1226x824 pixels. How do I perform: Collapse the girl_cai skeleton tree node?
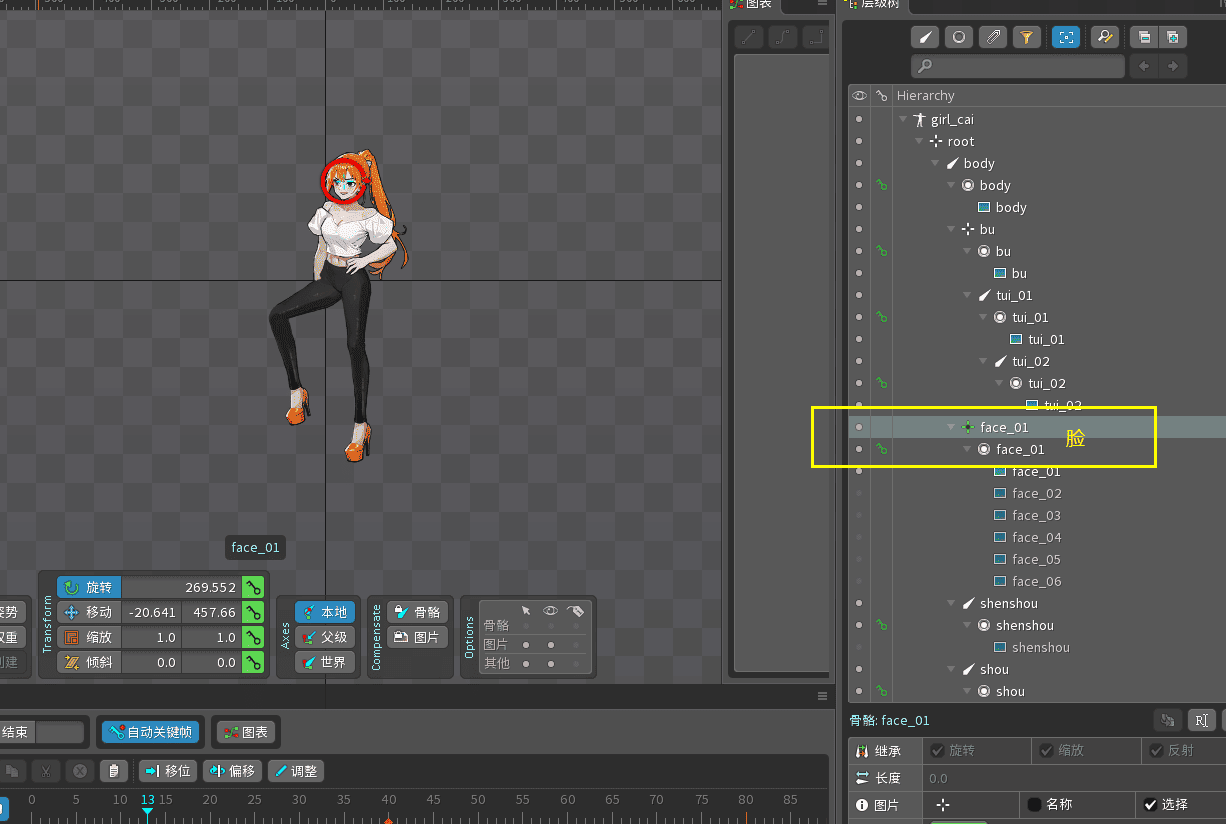coord(903,120)
